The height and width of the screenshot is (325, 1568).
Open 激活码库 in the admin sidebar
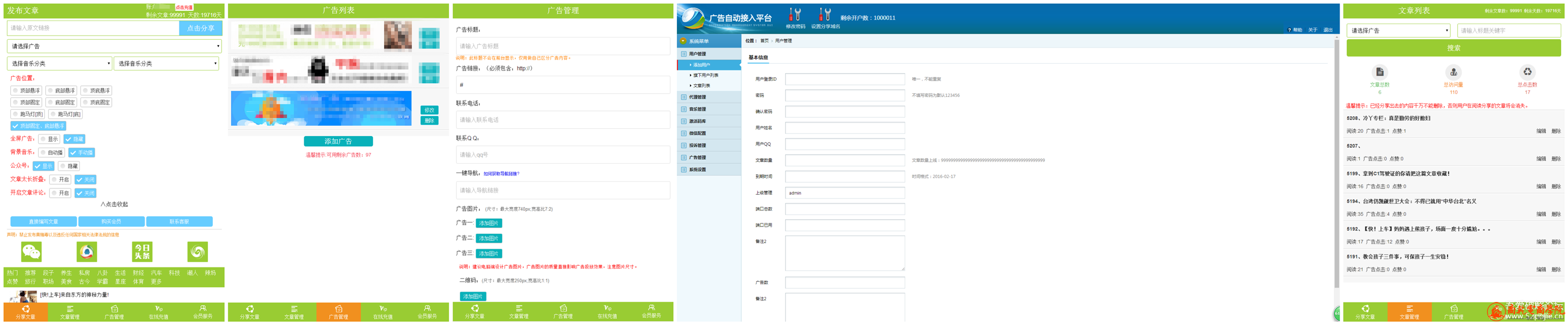click(x=709, y=121)
